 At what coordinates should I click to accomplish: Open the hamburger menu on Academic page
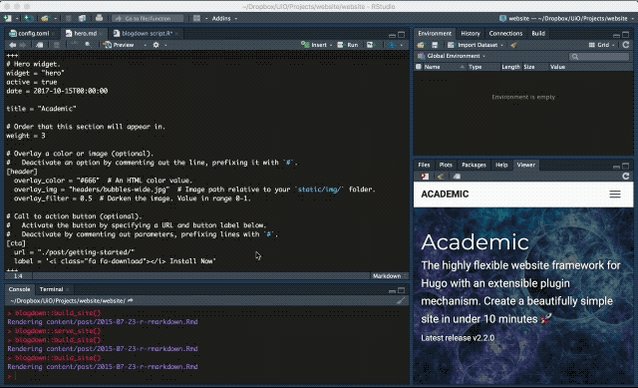tap(615, 194)
